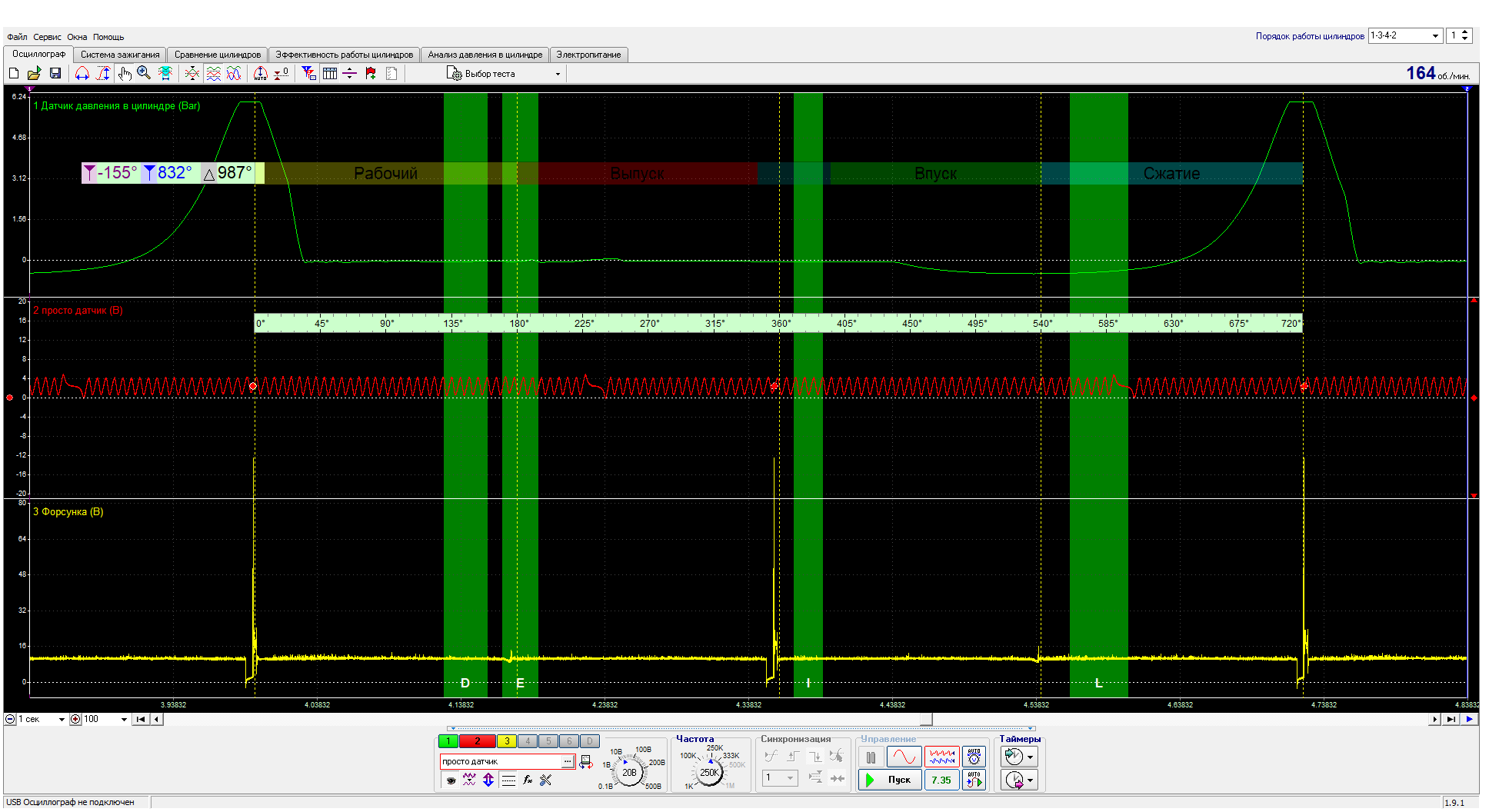Screen dimensions: 1489x812
Task: Open a saved recording with the folder icon
Action: 34,73
